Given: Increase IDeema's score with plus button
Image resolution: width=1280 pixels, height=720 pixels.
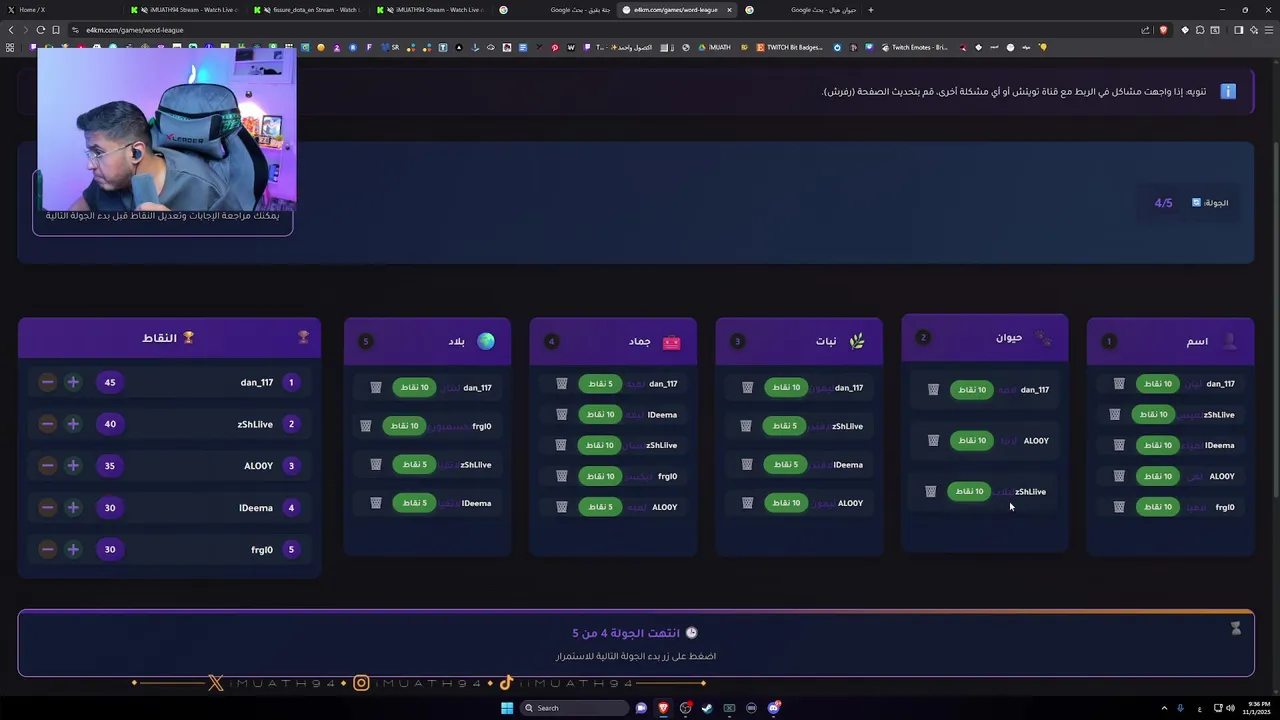Looking at the screenshot, I should pyautogui.click(x=73, y=508).
